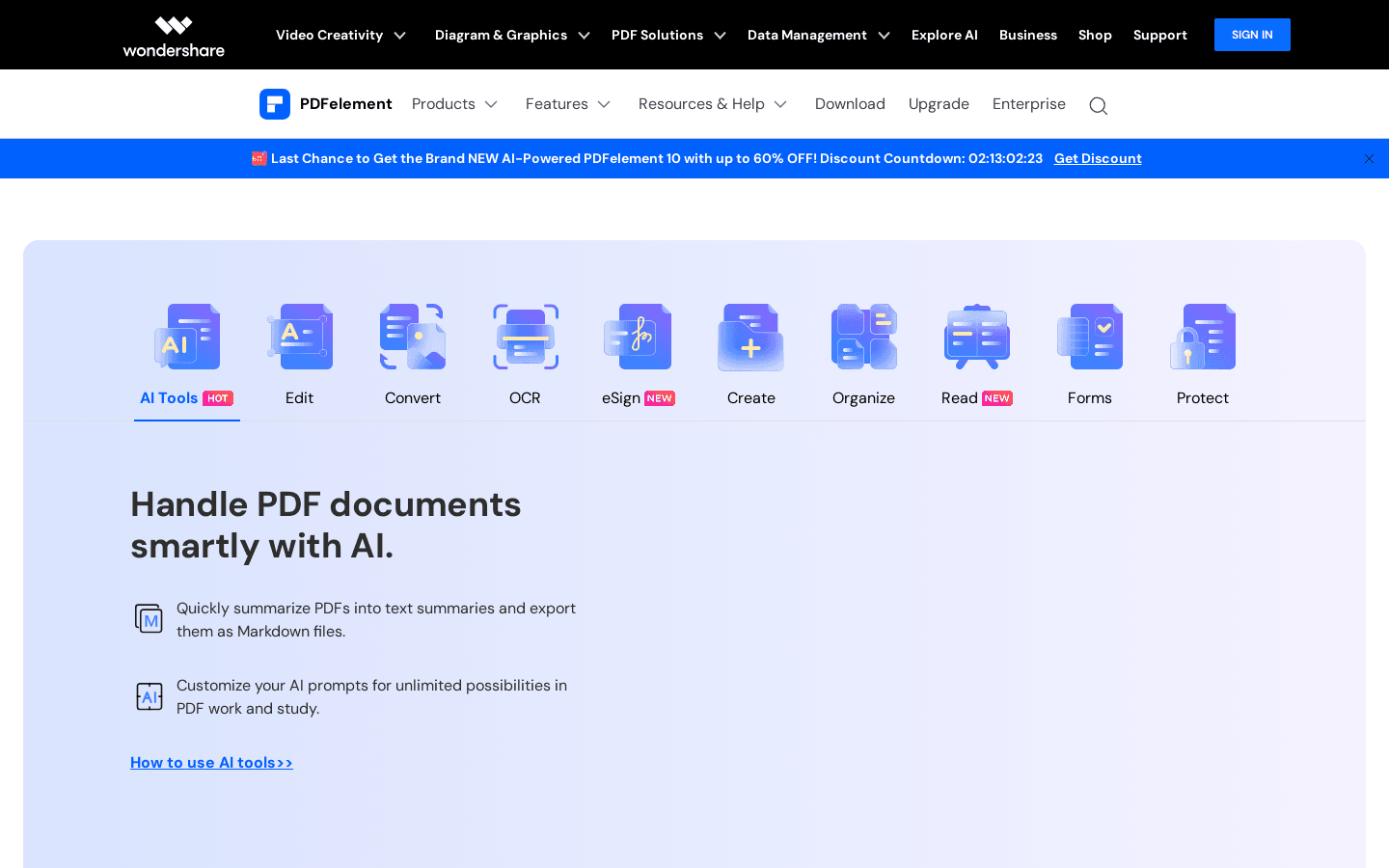1389x868 pixels.
Task: Select the Protect PDF icon
Action: (x=1202, y=337)
